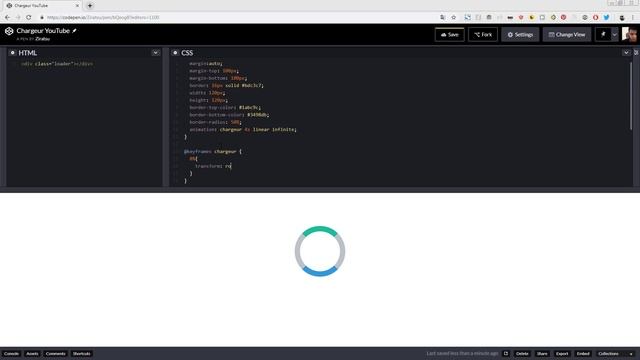Open HTML editor settings gear
Image resolution: width=640 pixels, height=360 pixels.
[x=13, y=53]
